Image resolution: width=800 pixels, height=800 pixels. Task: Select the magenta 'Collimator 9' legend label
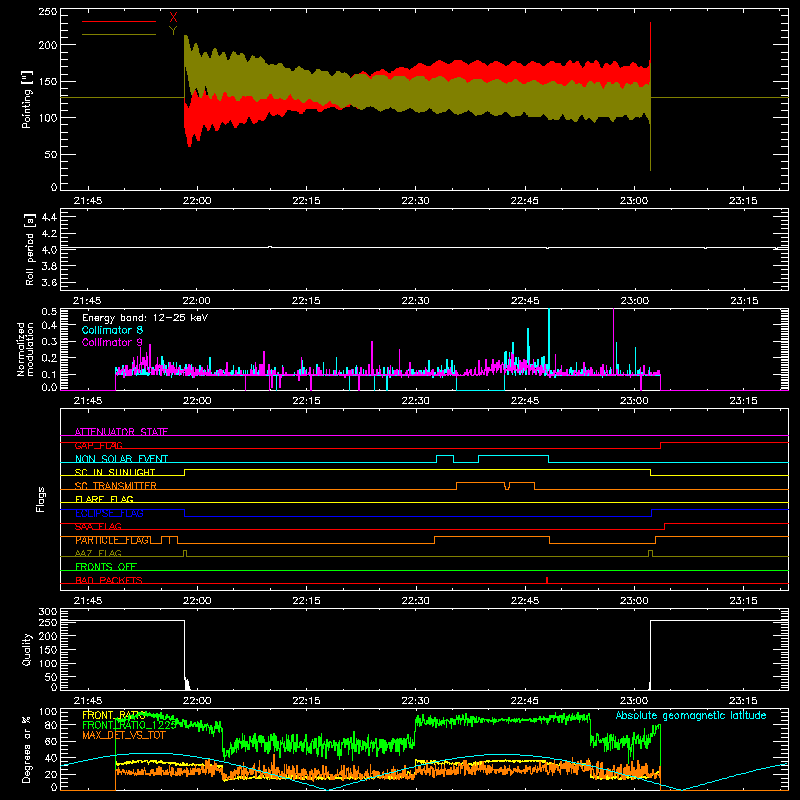click(112, 342)
